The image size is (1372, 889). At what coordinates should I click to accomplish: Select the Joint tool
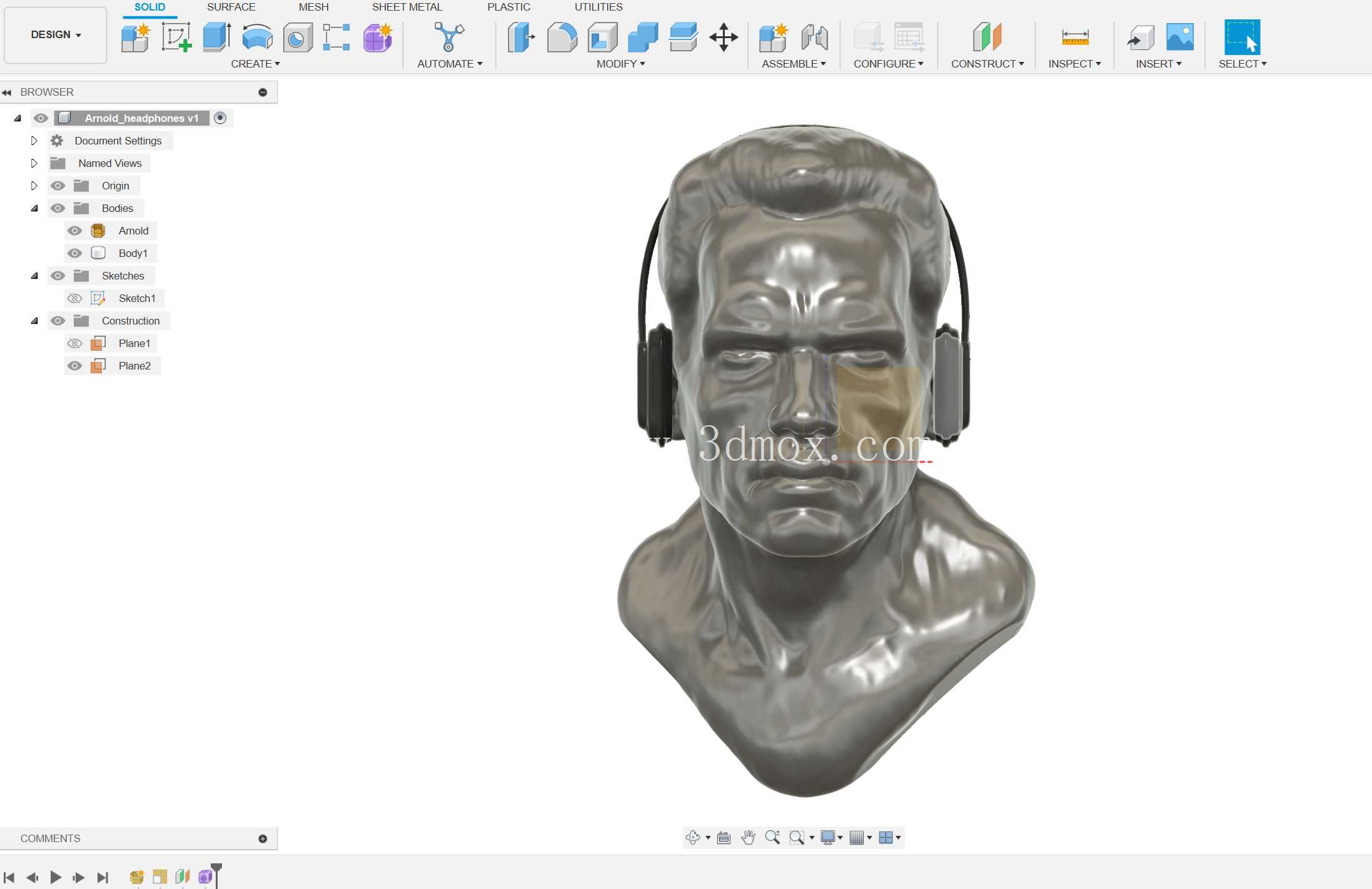[x=815, y=38]
